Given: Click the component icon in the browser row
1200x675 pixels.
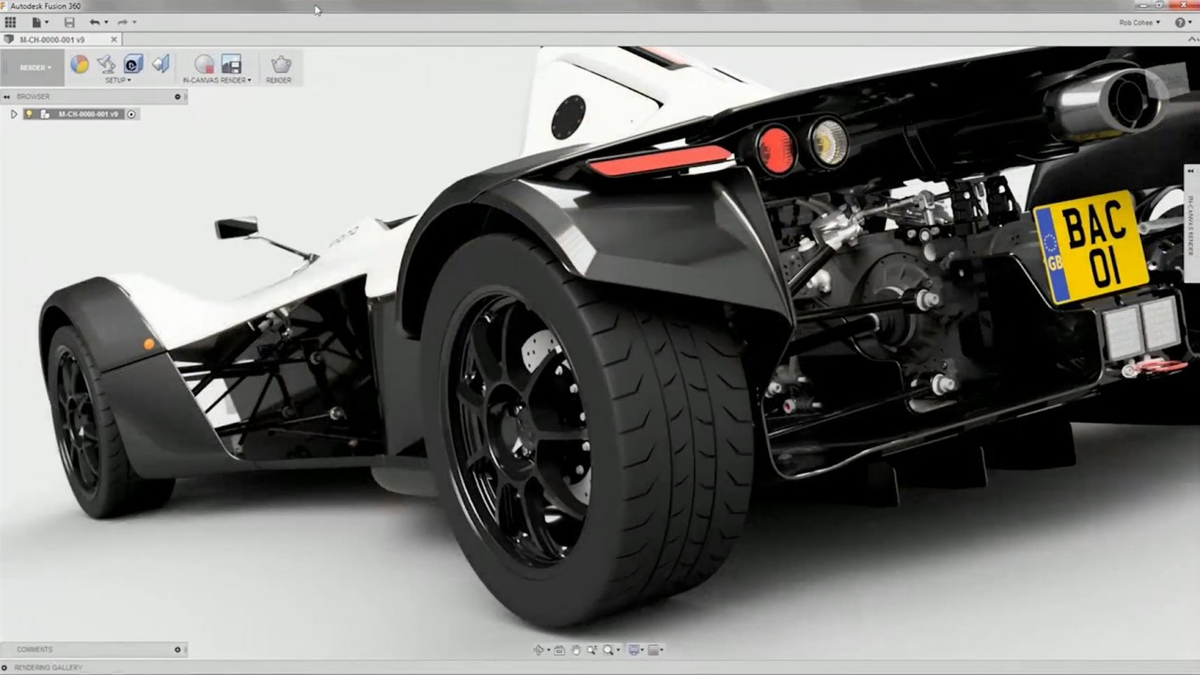Looking at the screenshot, I should [x=44, y=114].
